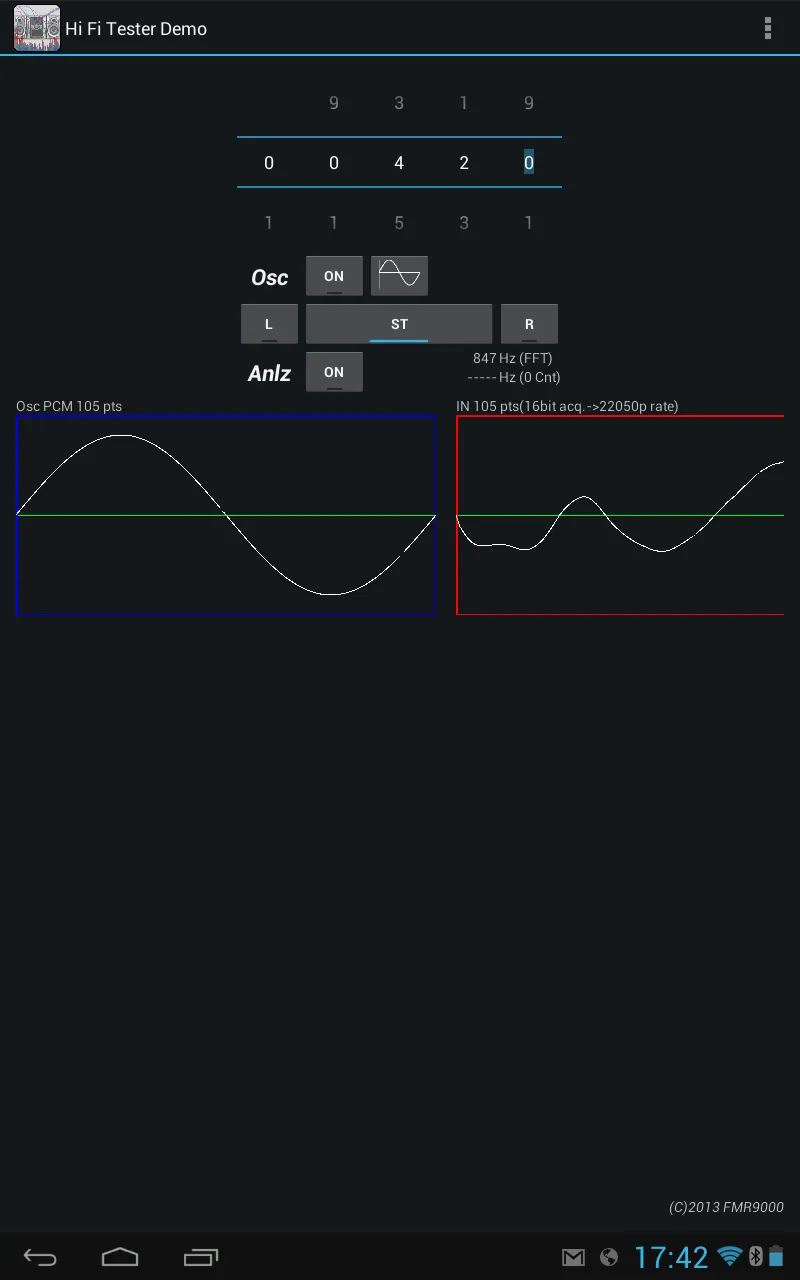Select the sine waveform shape button
Screen dimensions: 800x1280
(x=399, y=275)
